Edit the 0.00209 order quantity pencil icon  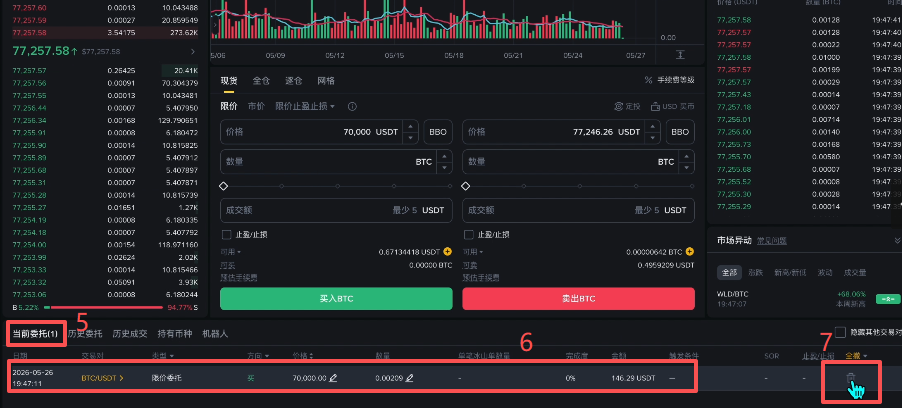410,379
